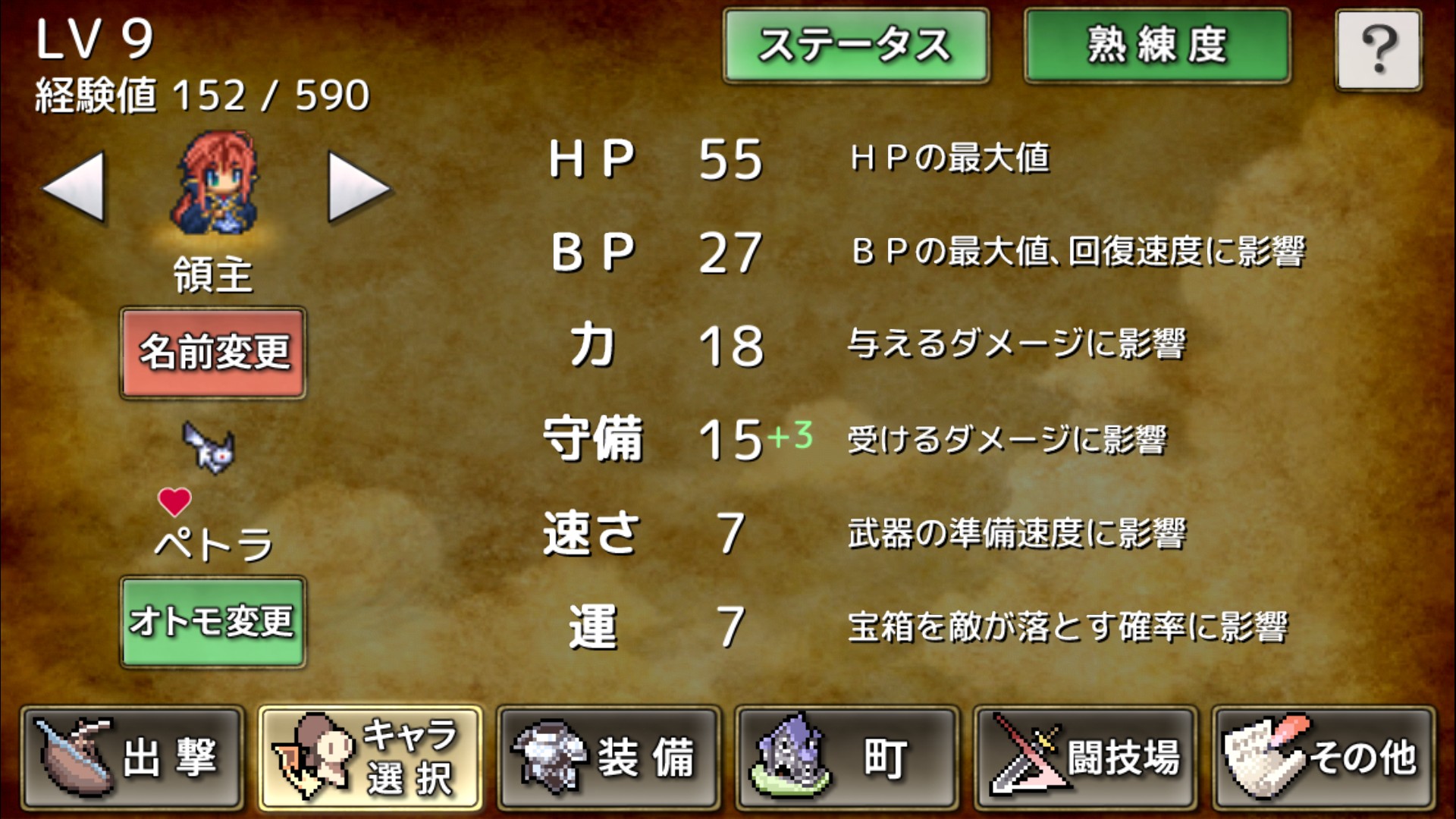Switch to the ステータス tab
1456x819 pixels.
click(856, 45)
